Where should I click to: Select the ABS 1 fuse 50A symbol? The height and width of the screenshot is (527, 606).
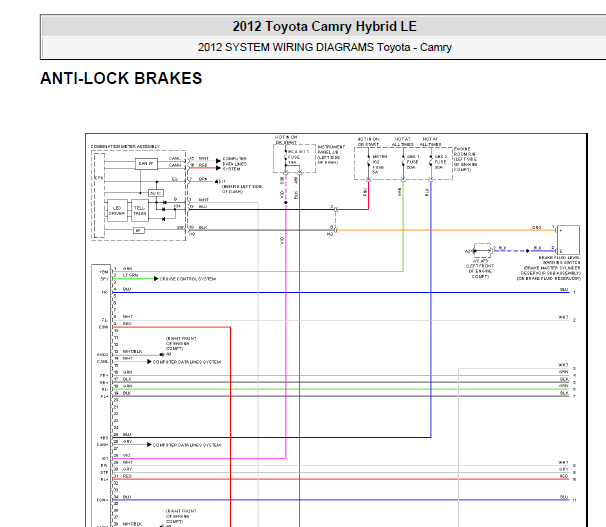(403, 163)
